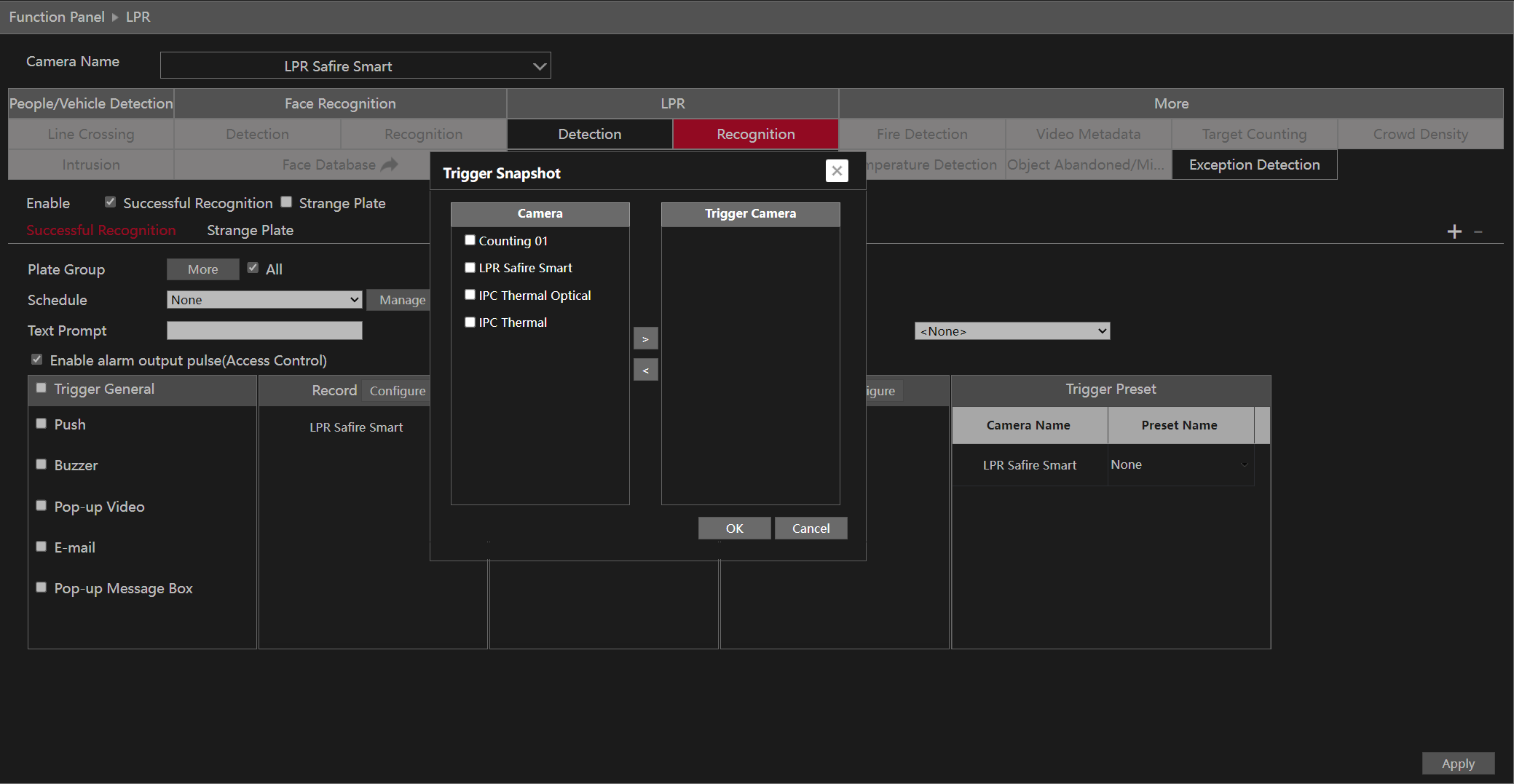Open the Exception Detection tab
The image size is (1514, 784).
[x=1254, y=165]
